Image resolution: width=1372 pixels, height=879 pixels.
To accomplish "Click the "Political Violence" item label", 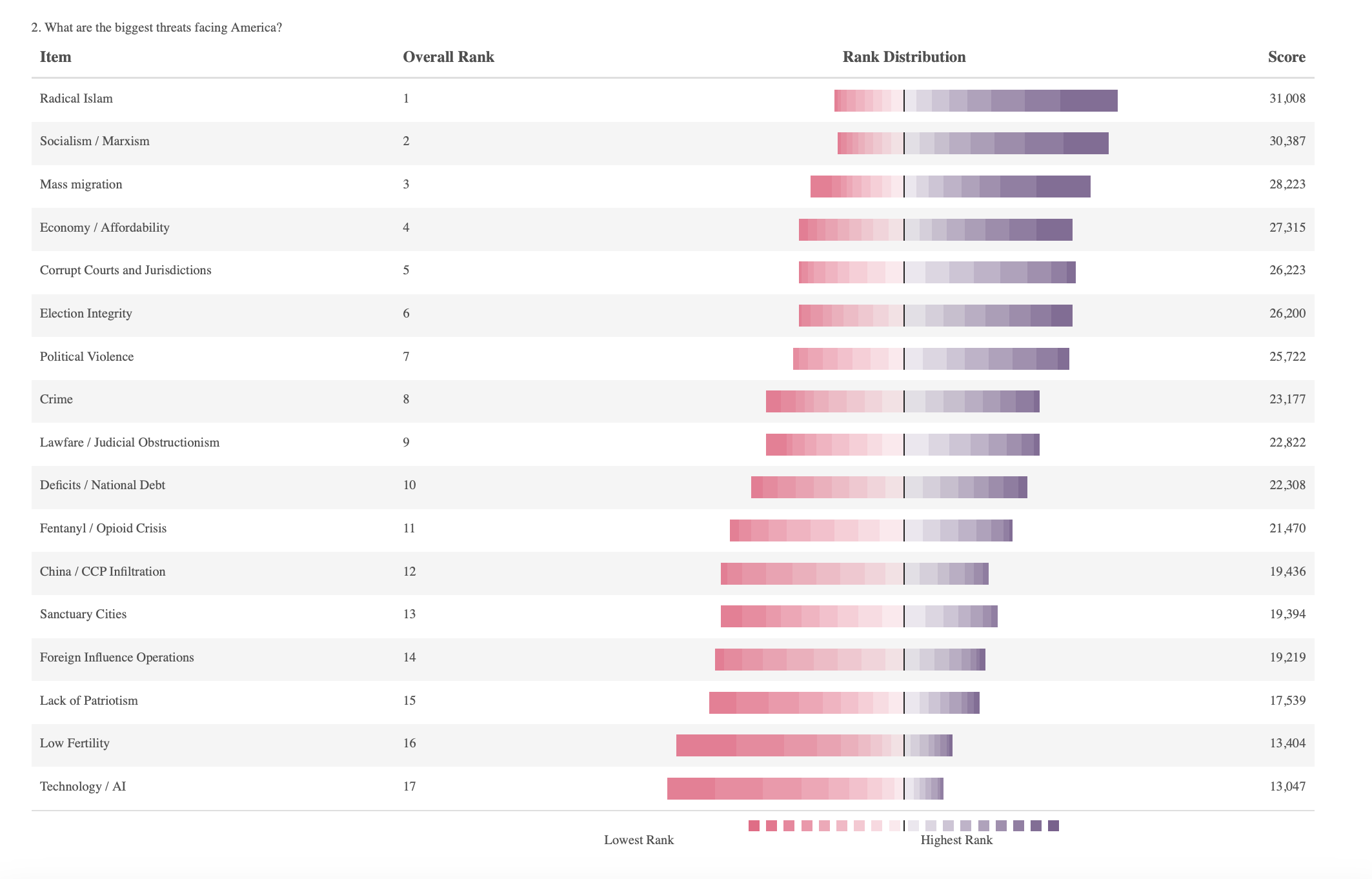I will (86, 356).
